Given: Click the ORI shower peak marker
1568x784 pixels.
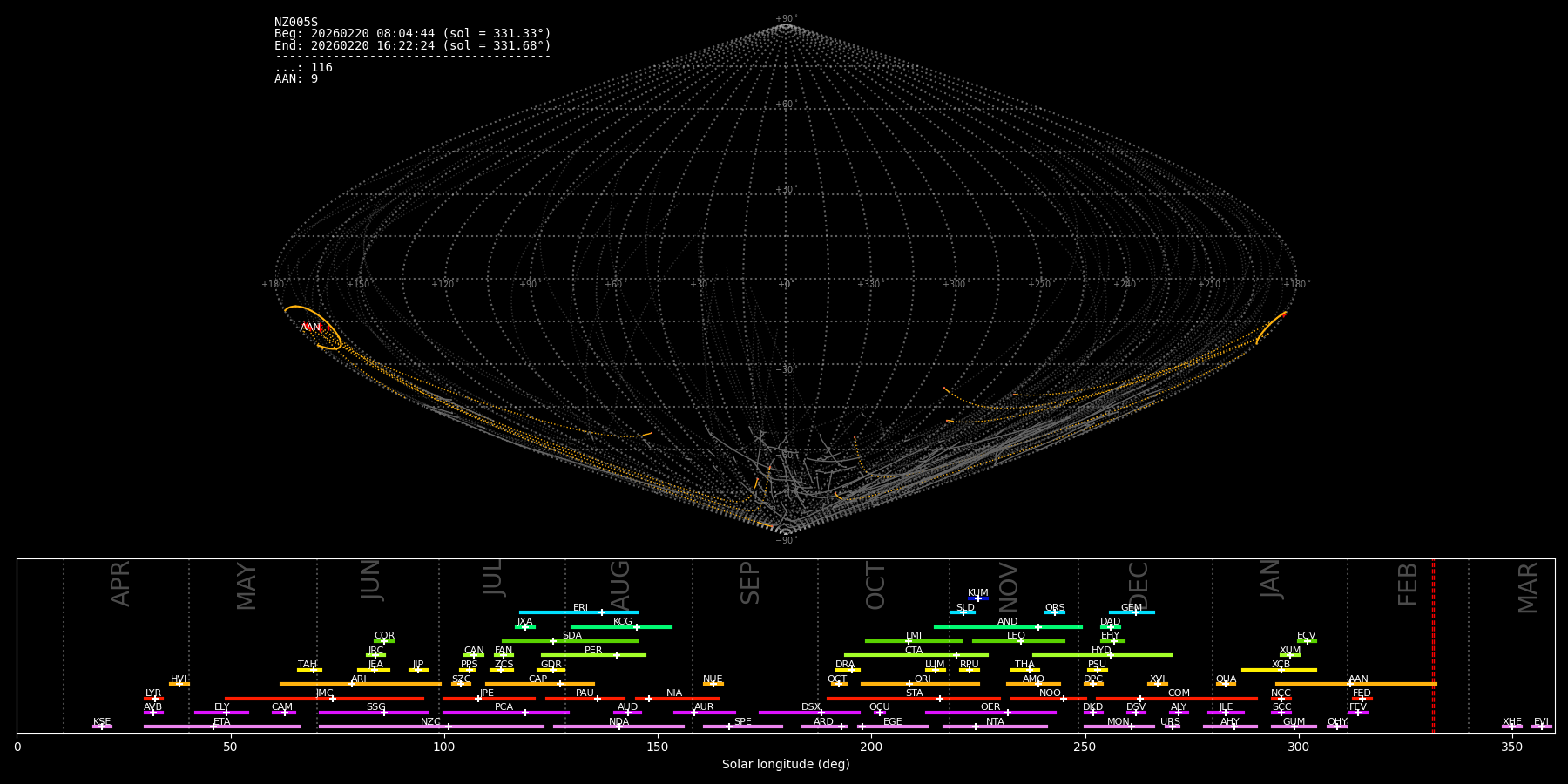Looking at the screenshot, I should click(x=909, y=684).
